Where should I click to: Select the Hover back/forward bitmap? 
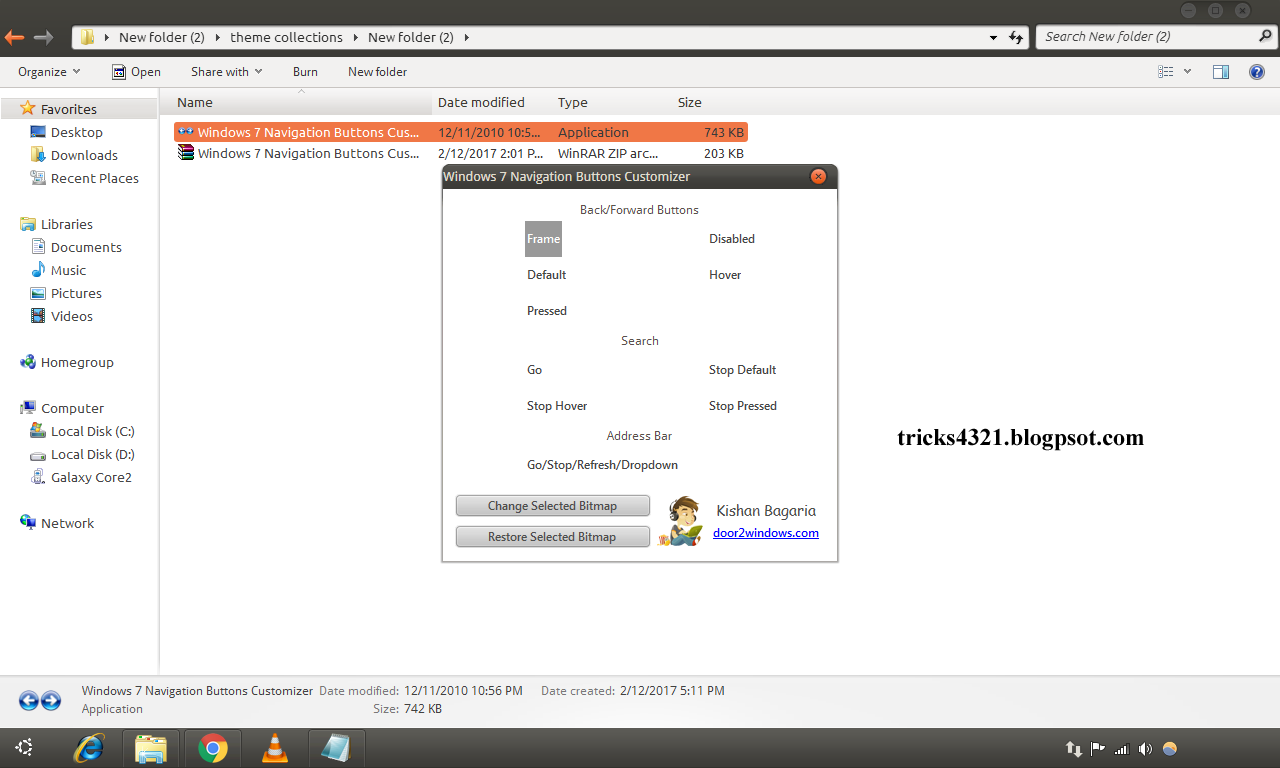coord(725,275)
